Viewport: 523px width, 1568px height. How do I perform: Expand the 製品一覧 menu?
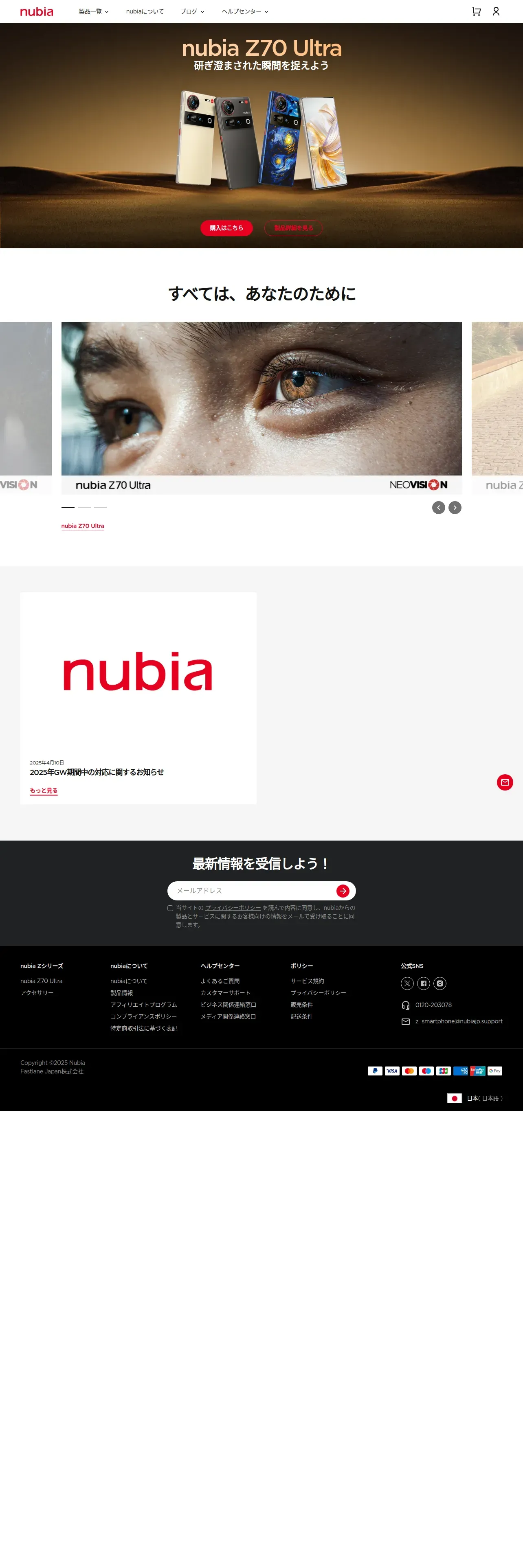[94, 11]
